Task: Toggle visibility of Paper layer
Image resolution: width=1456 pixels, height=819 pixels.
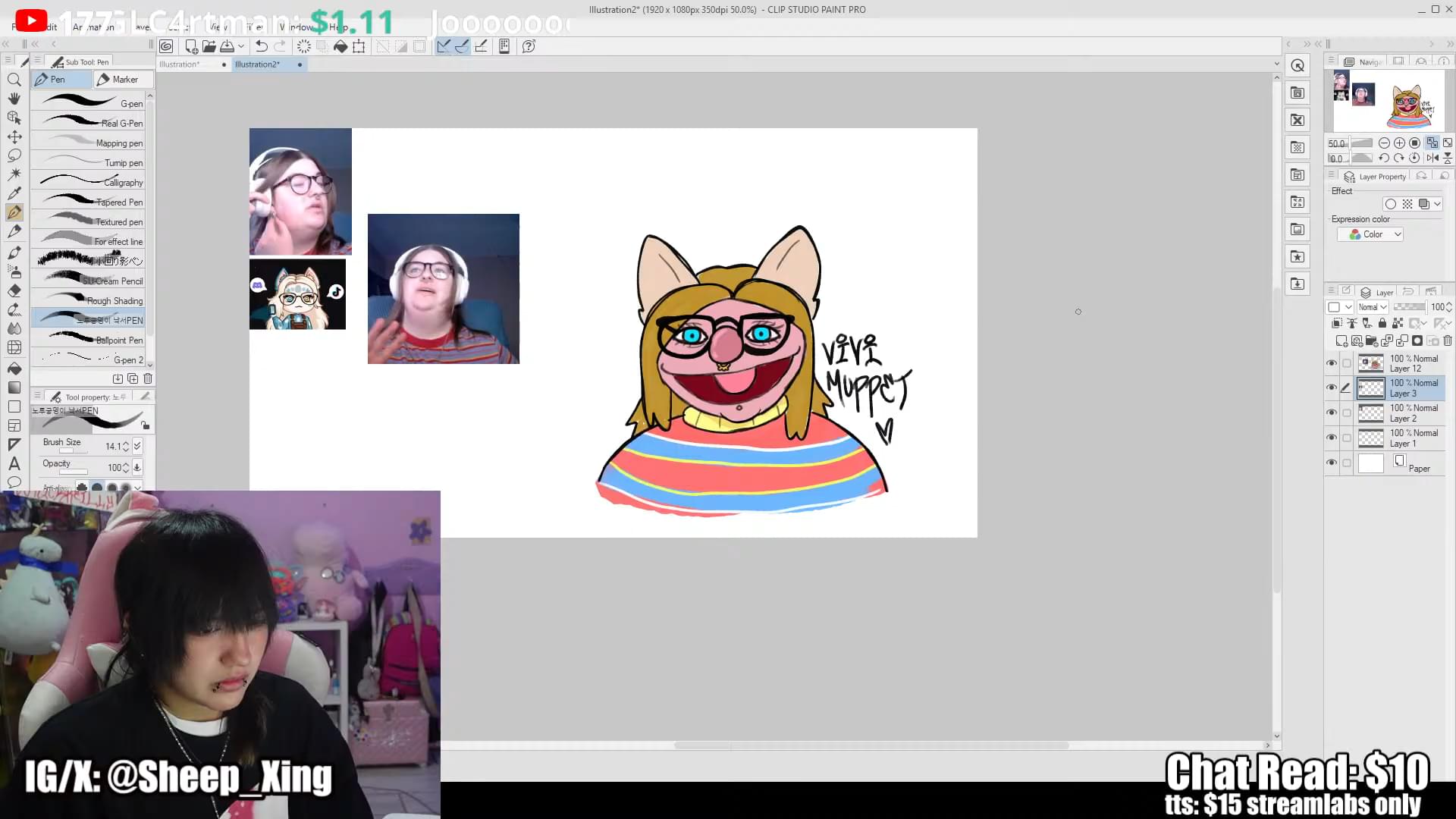Action: 1332,463
